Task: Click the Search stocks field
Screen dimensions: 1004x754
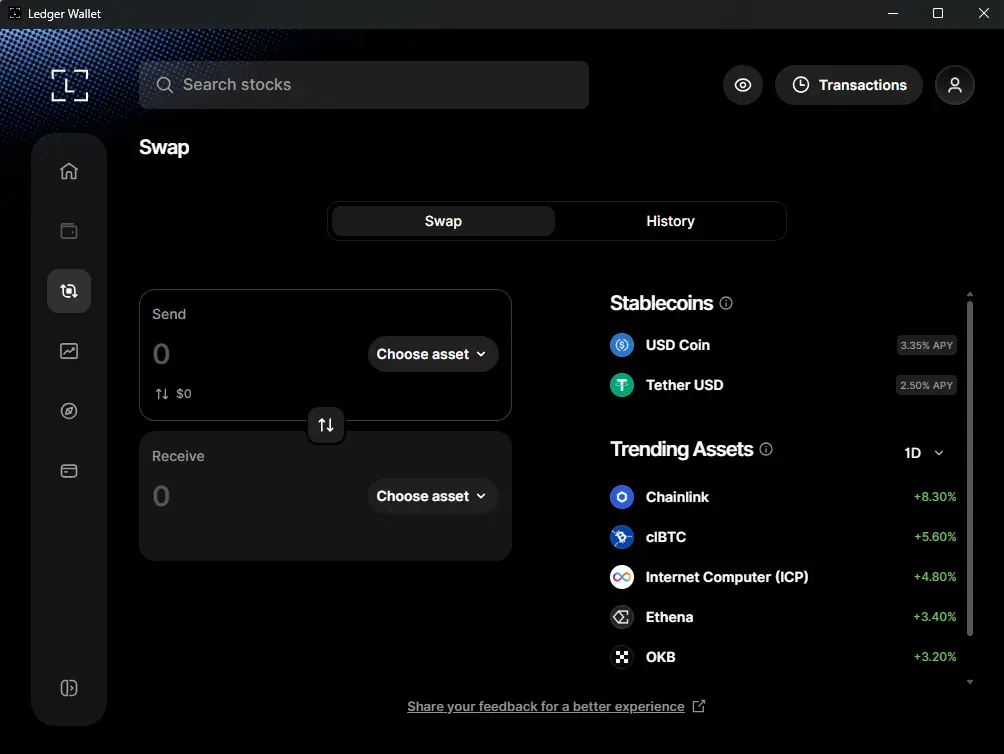Action: (364, 85)
